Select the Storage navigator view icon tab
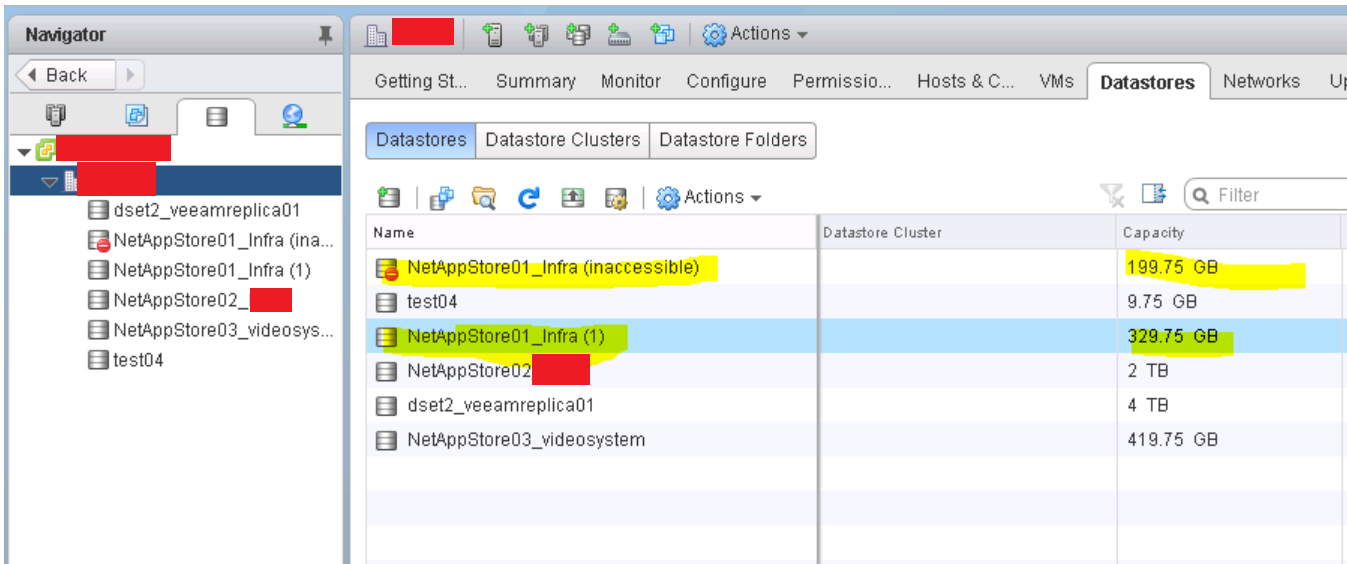Screen dimensions: 1347x564 pyautogui.click(x=216, y=117)
